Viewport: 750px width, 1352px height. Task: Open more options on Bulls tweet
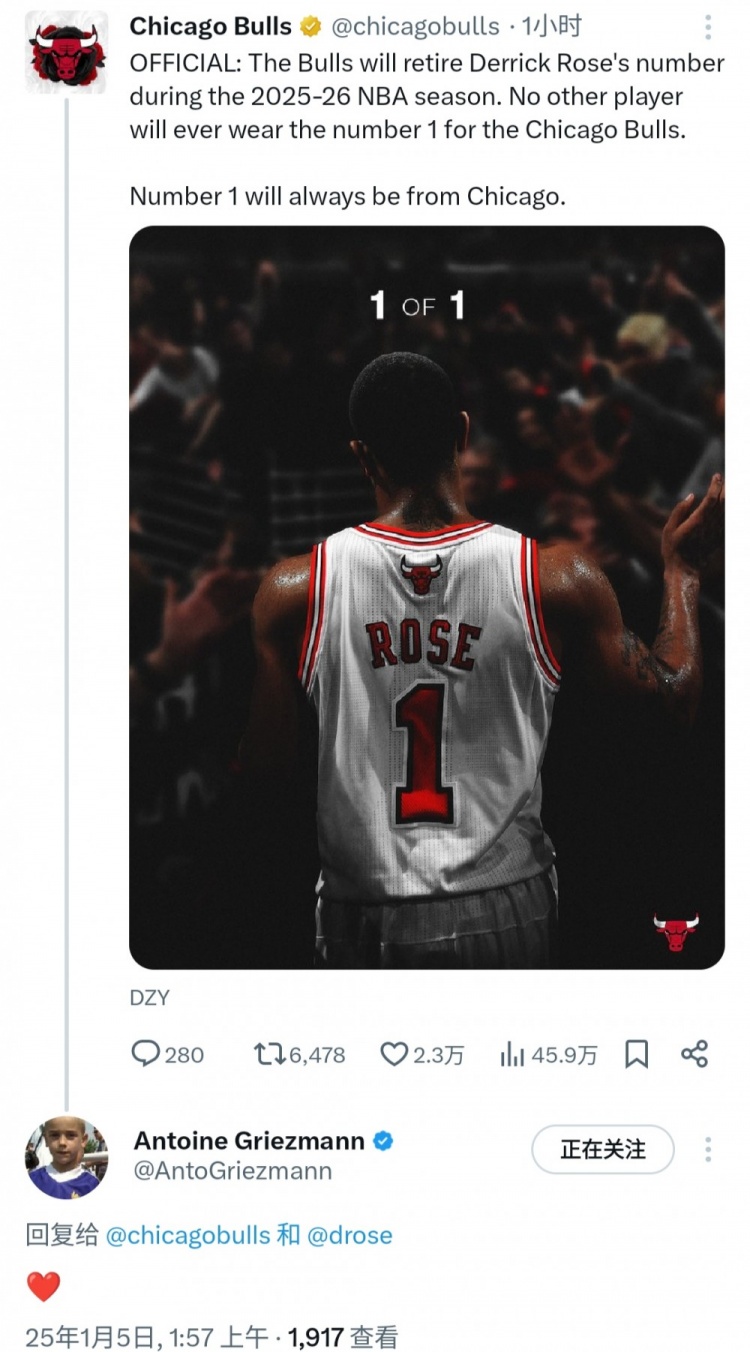(x=708, y=27)
